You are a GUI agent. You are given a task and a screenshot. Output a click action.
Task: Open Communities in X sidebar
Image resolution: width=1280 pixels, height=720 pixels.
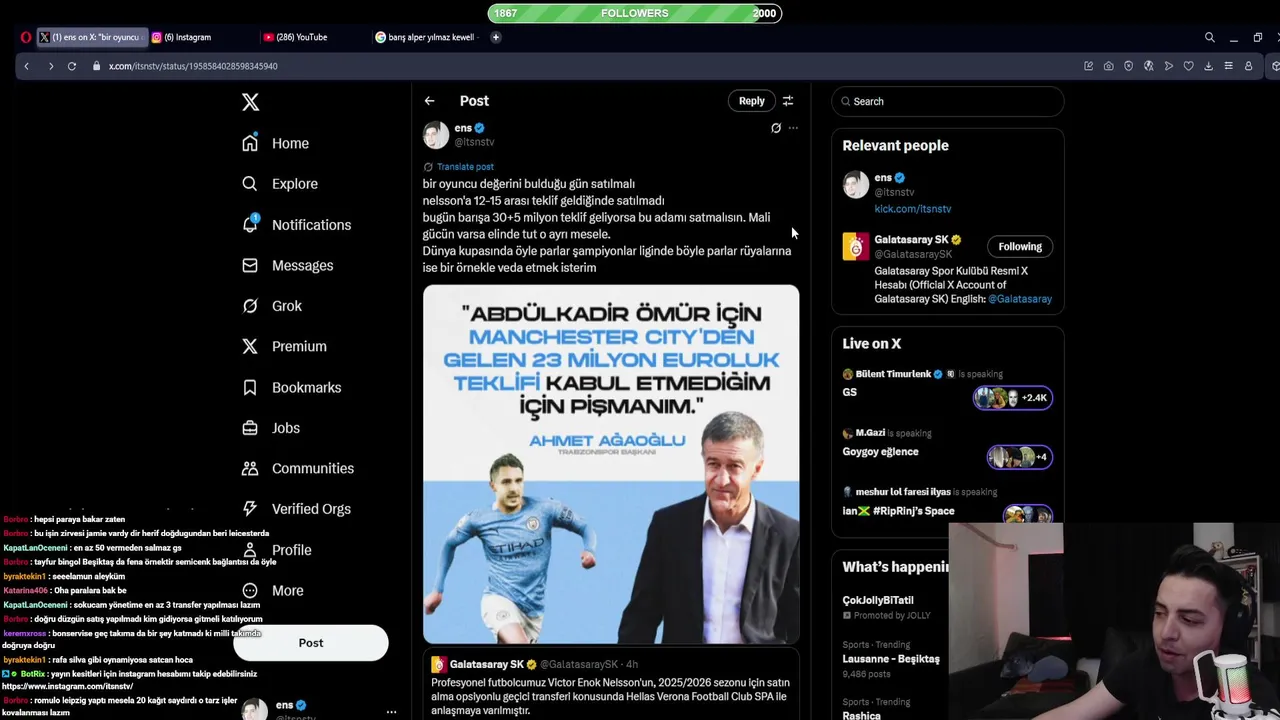coord(298,468)
